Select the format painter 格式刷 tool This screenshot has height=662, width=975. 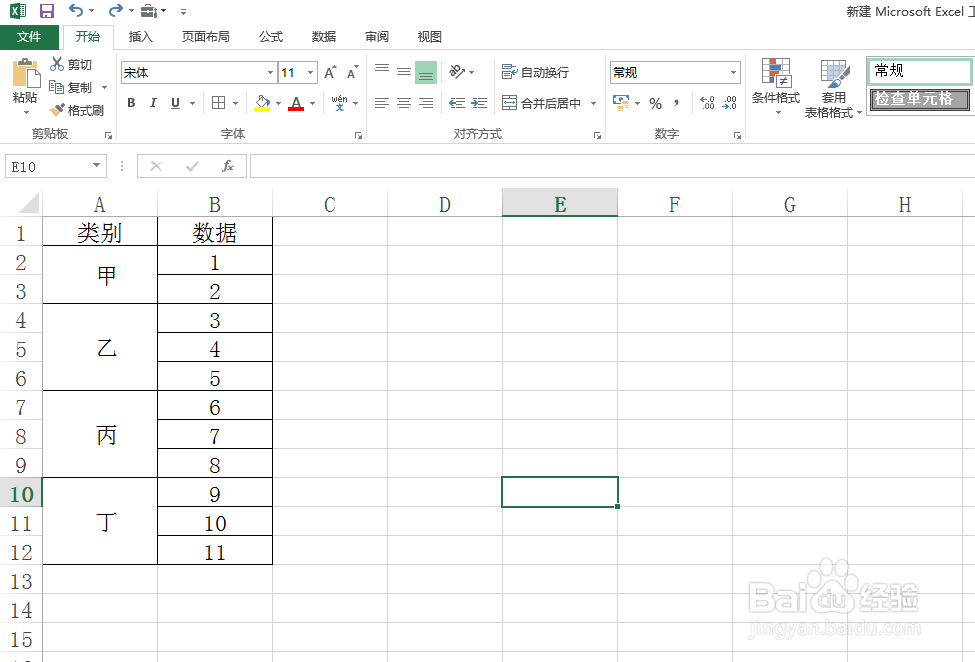(x=77, y=110)
